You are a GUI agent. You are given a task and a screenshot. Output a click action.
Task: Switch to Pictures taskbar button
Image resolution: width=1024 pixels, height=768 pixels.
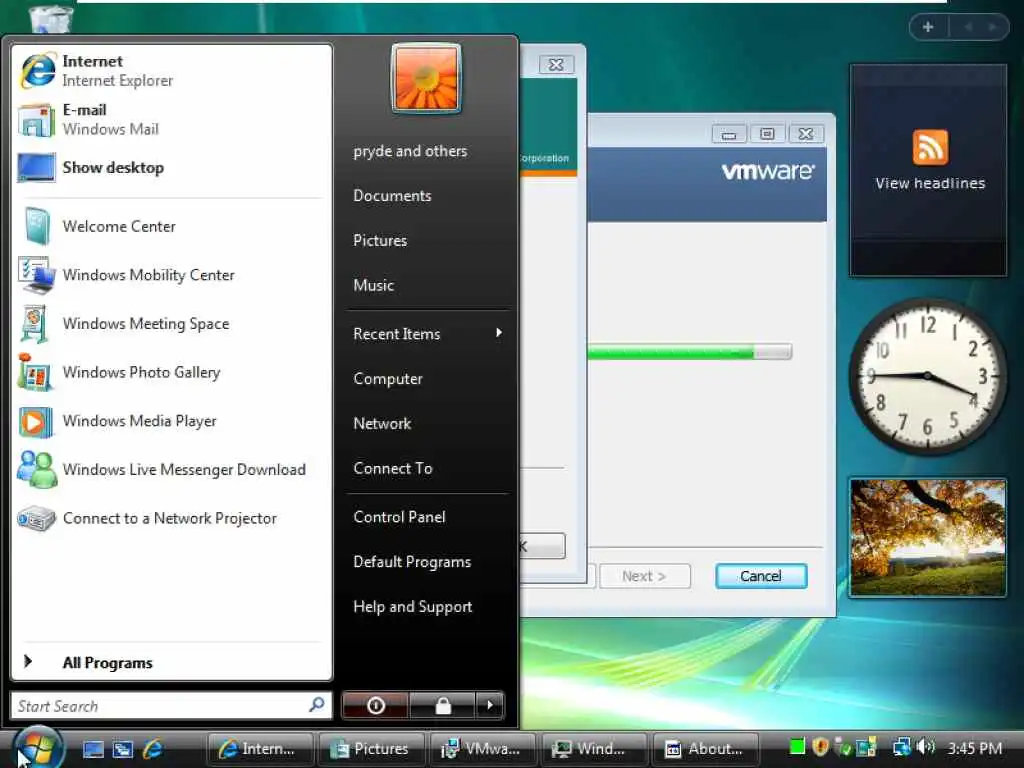coord(371,748)
